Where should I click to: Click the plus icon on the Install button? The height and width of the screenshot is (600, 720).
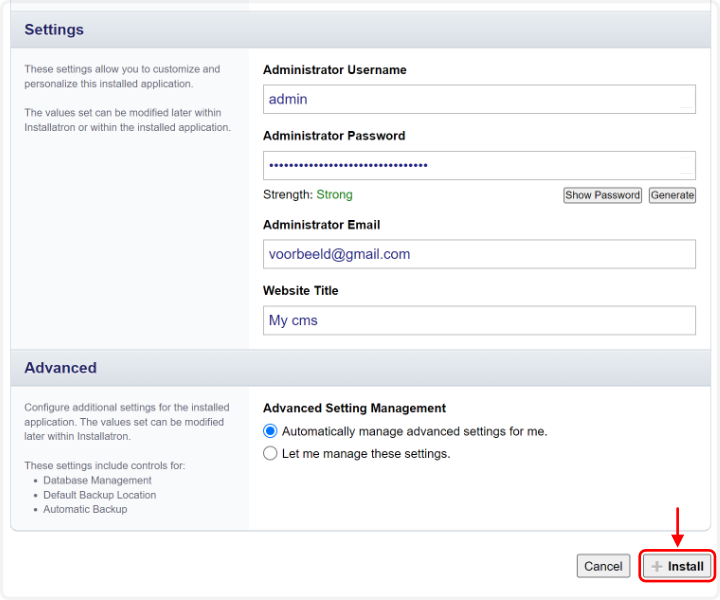[657, 566]
